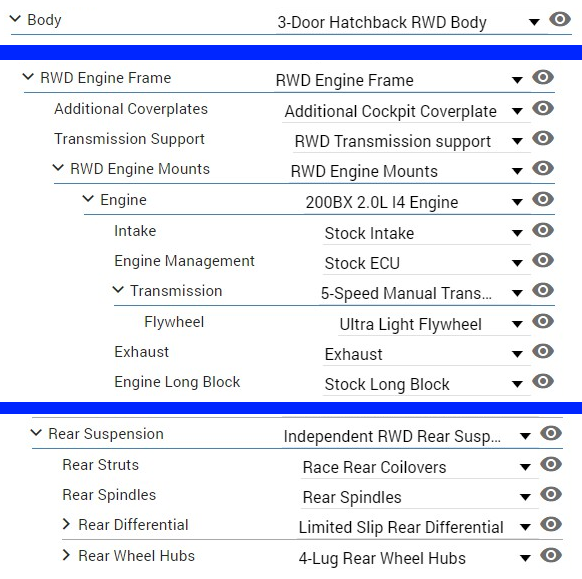Toggle eye icon for Additional Coverplates

pyautogui.click(x=543, y=108)
